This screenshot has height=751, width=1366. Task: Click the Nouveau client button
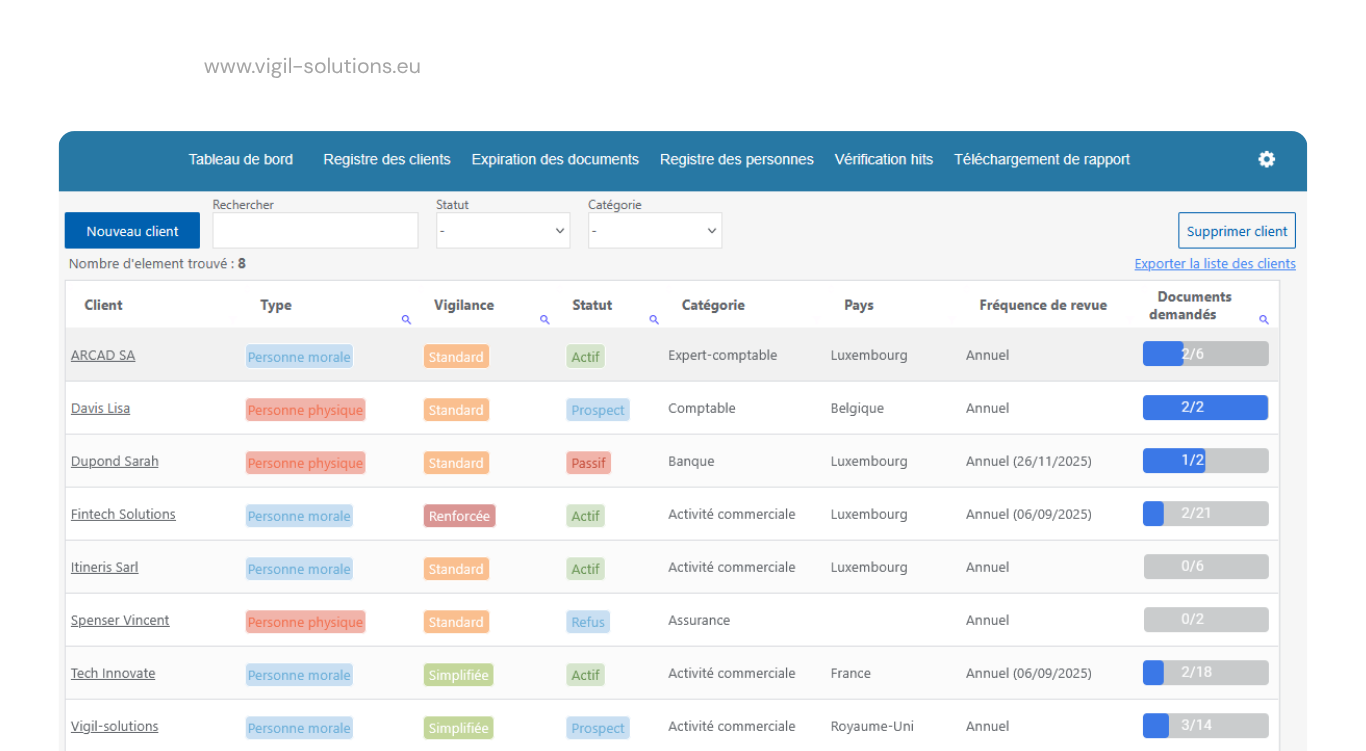pyautogui.click(x=132, y=230)
